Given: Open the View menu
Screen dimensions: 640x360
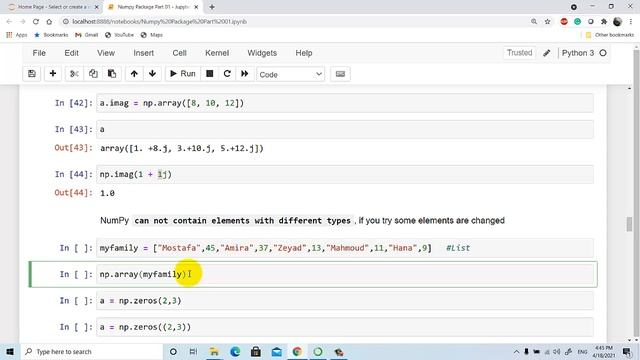Looking at the screenshot, I should [106, 53].
